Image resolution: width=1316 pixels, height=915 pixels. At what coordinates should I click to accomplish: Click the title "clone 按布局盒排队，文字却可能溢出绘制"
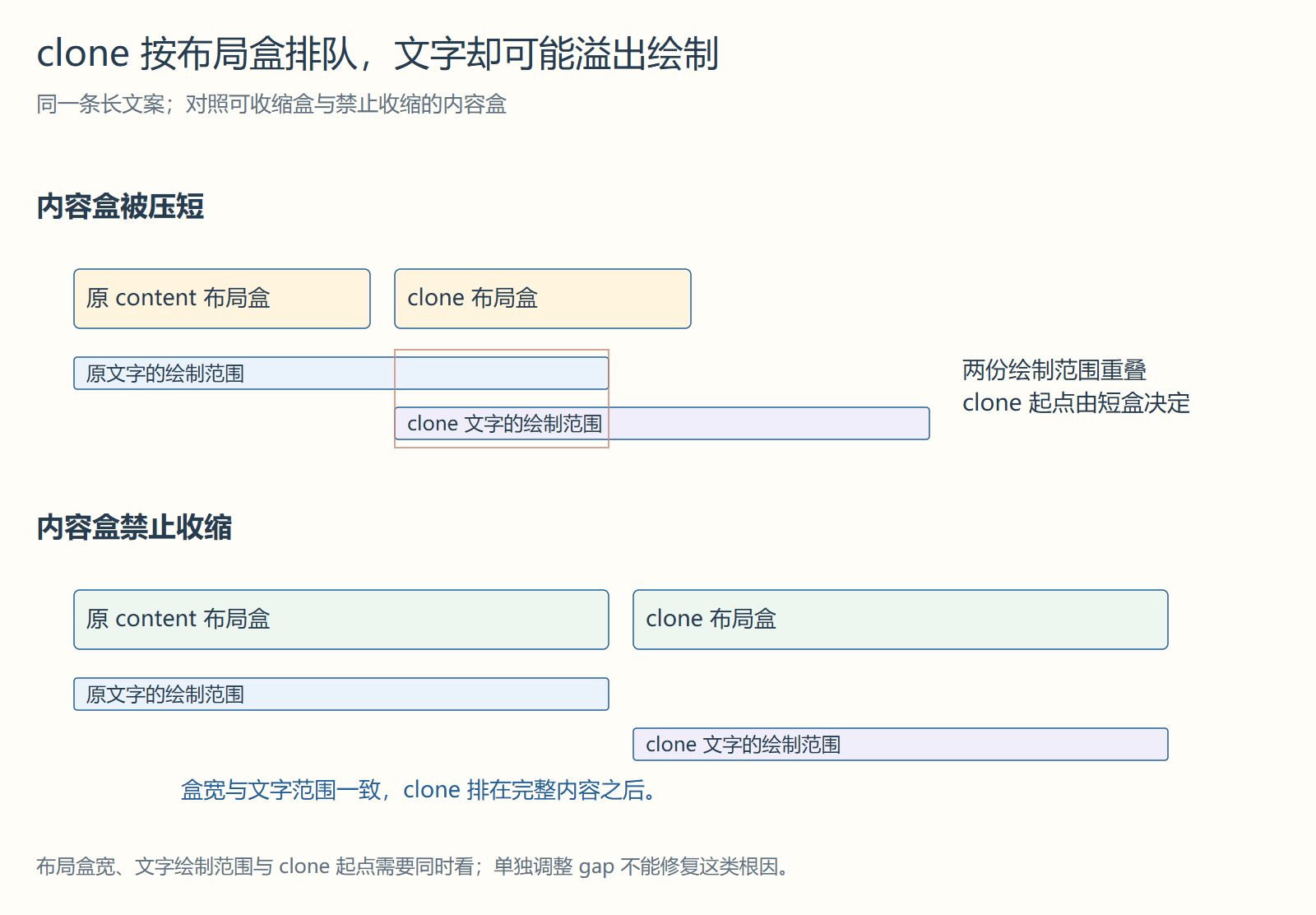click(x=378, y=53)
